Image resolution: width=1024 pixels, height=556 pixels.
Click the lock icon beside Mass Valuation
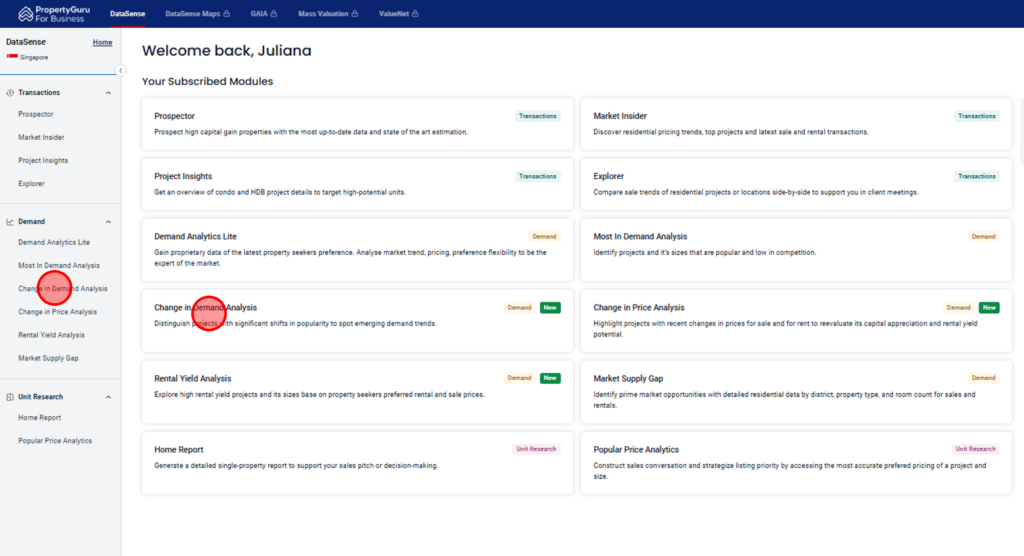tap(355, 14)
